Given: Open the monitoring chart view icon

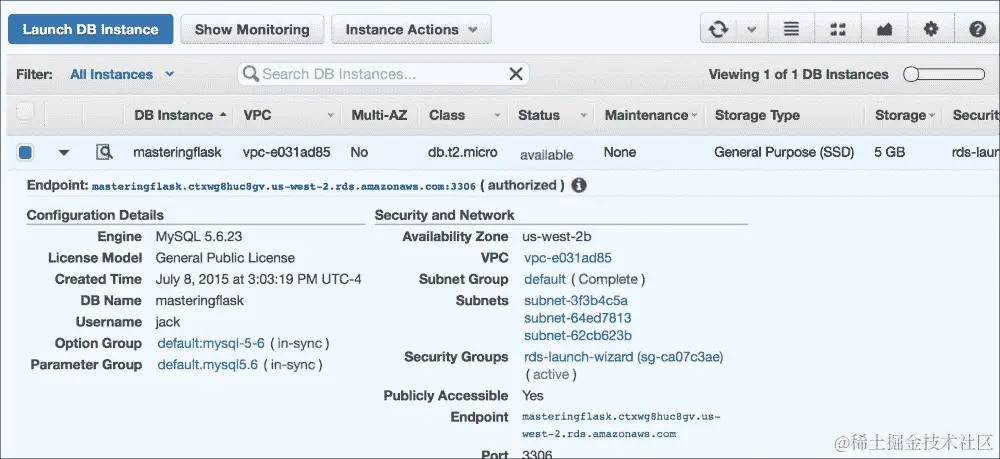Looking at the screenshot, I should pos(885,30).
